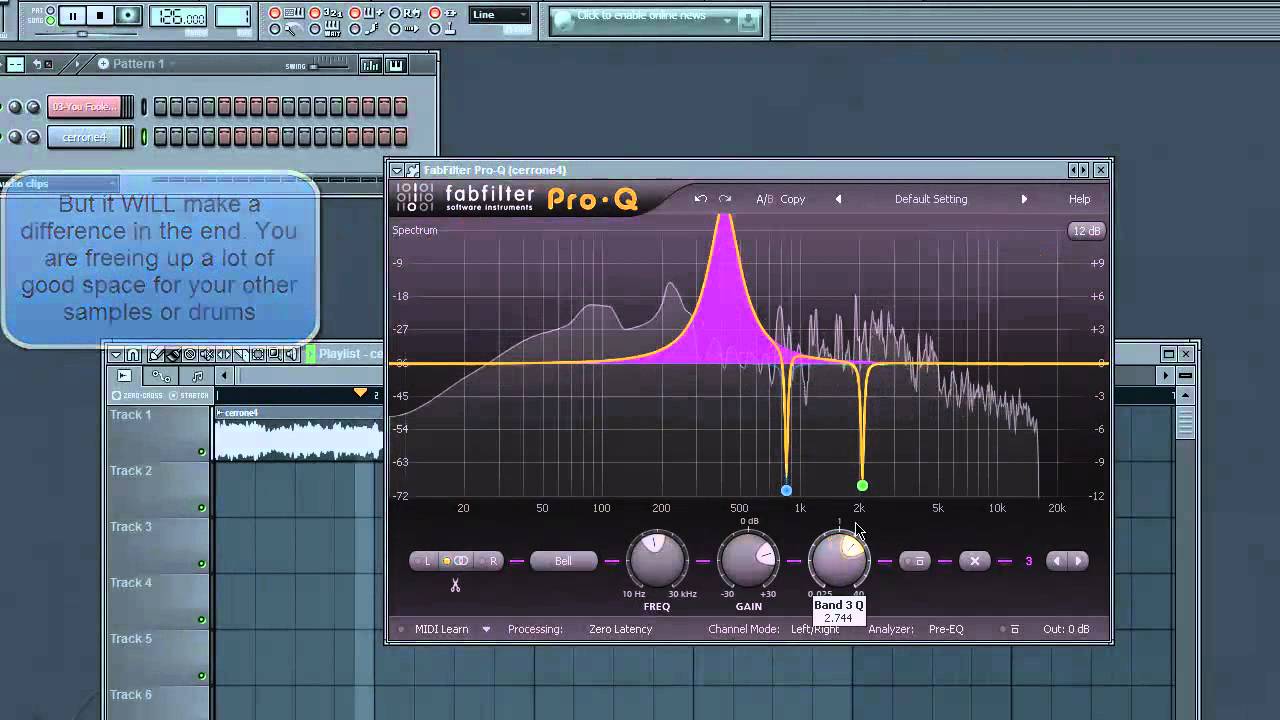Load previous preset in Pro-Q
1280x720 pixels.
[x=838, y=199]
